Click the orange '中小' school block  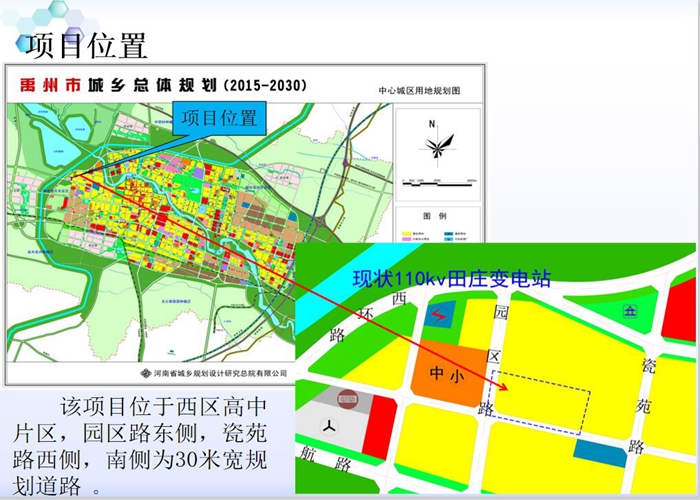[448, 373]
